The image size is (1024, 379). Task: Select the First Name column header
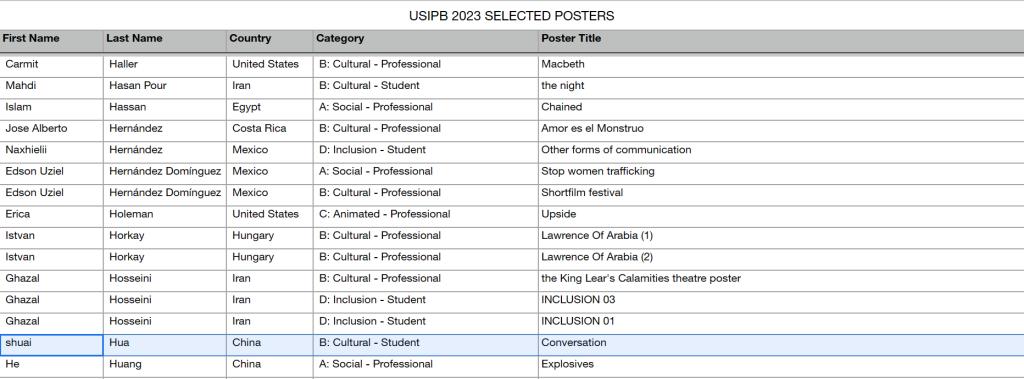(x=52, y=39)
